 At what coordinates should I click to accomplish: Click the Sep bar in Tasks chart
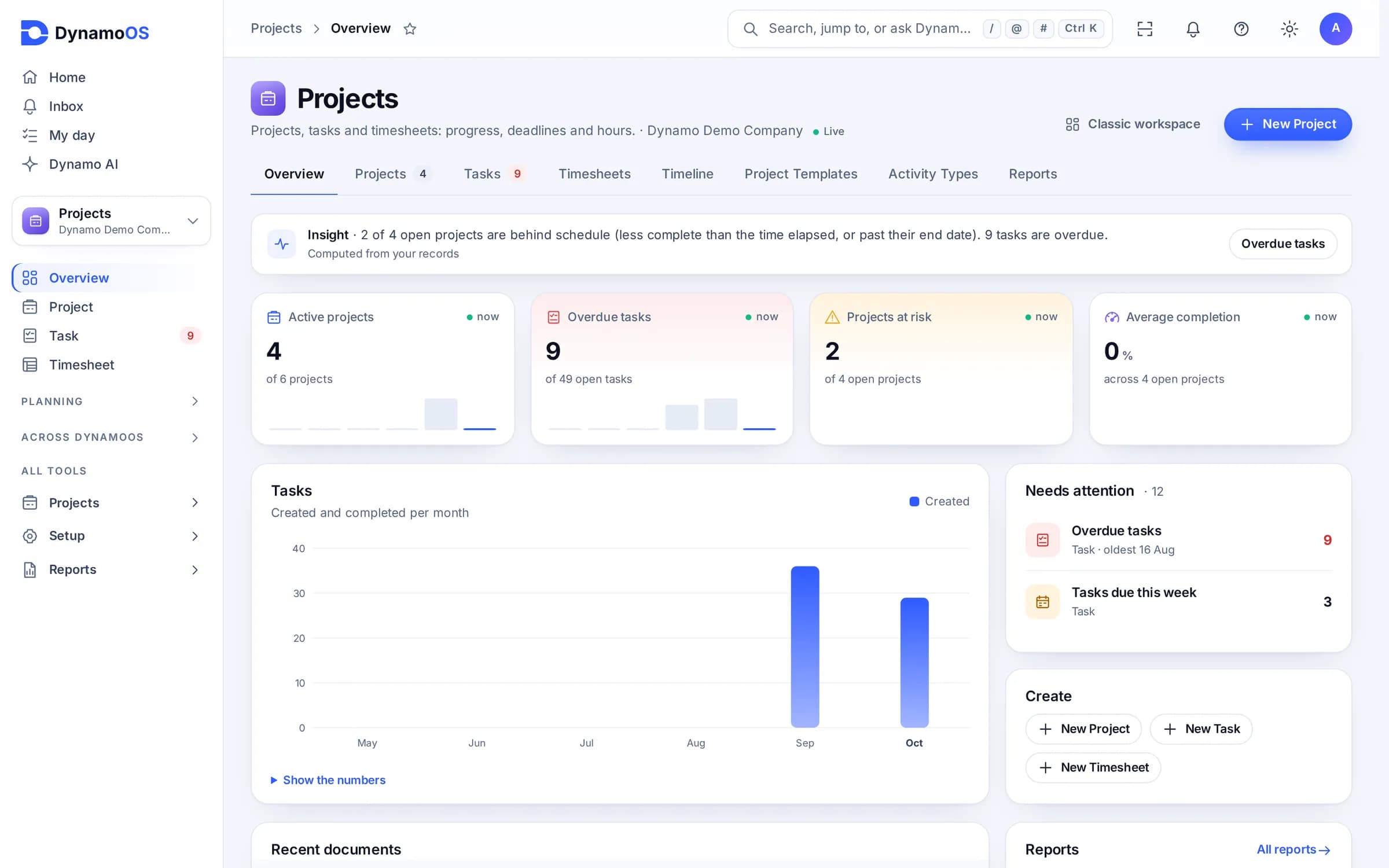point(804,646)
